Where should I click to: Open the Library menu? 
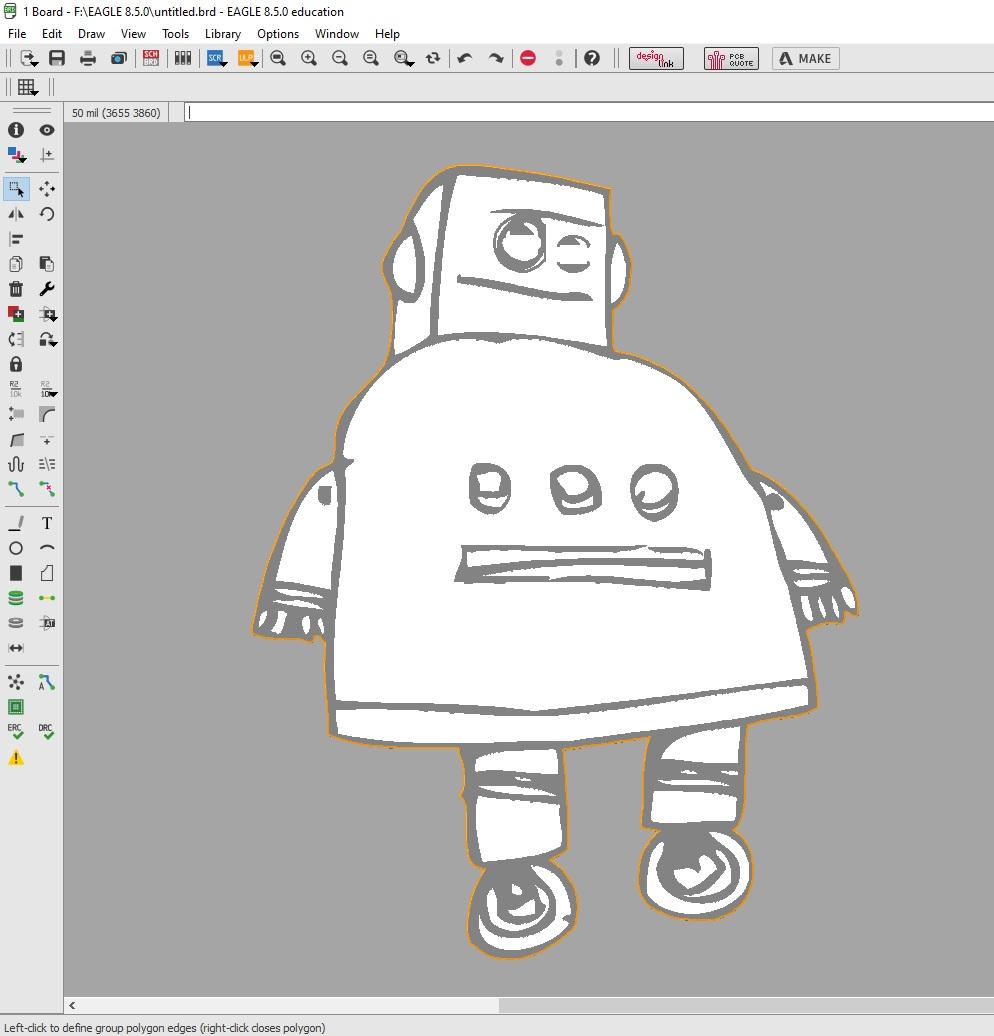pos(222,33)
